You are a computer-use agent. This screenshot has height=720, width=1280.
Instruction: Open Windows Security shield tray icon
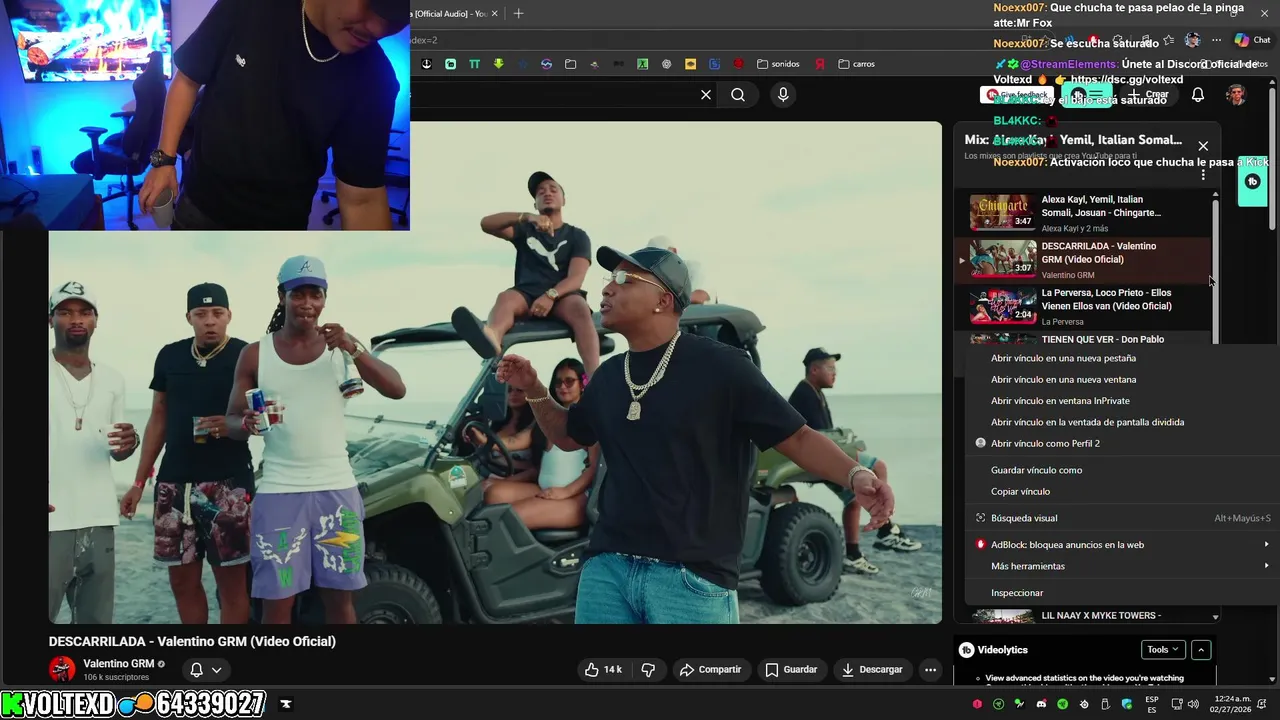pos(1127,704)
